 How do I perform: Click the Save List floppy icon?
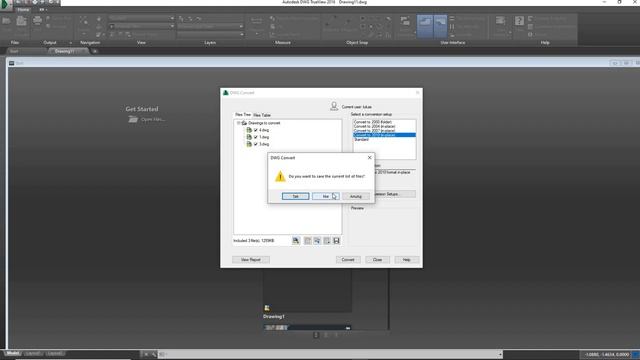tap(336, 241)
